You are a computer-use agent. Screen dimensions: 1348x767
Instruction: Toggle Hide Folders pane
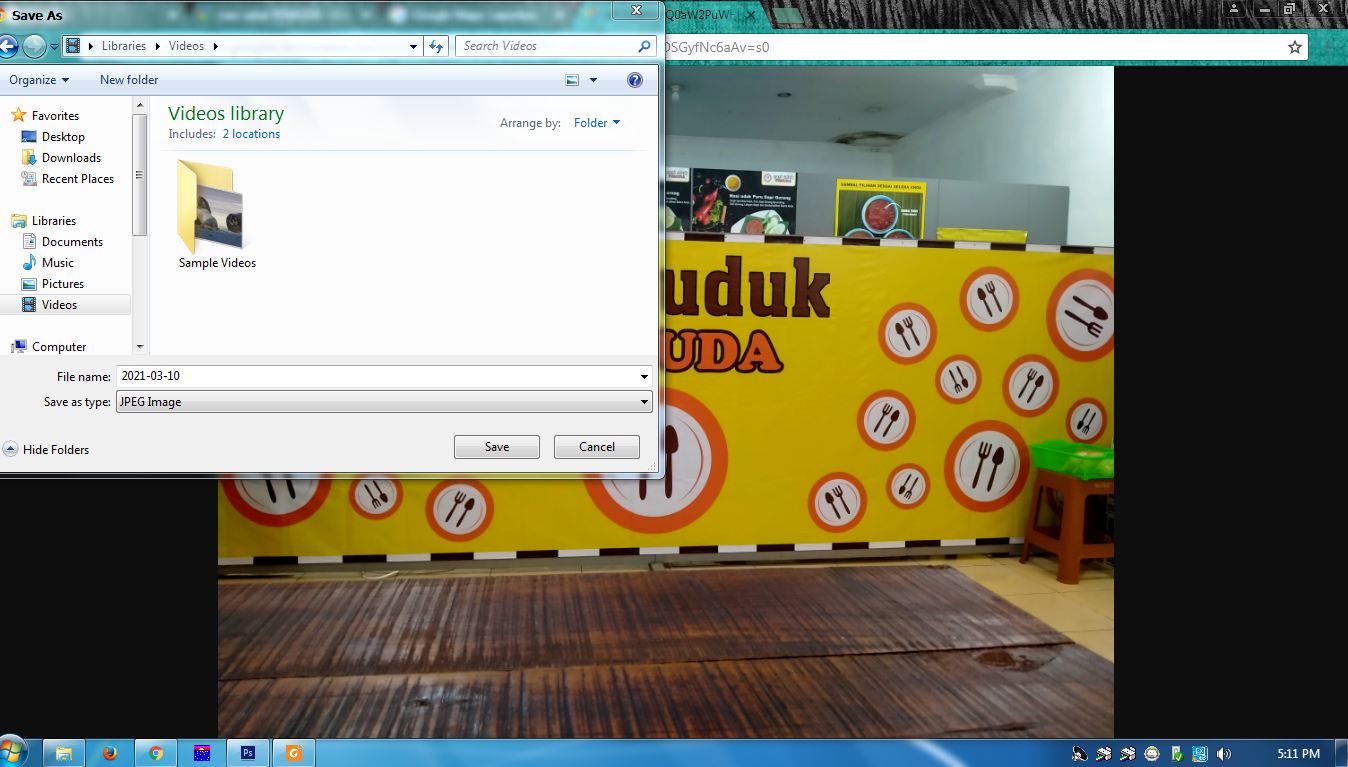pos(47,450)
